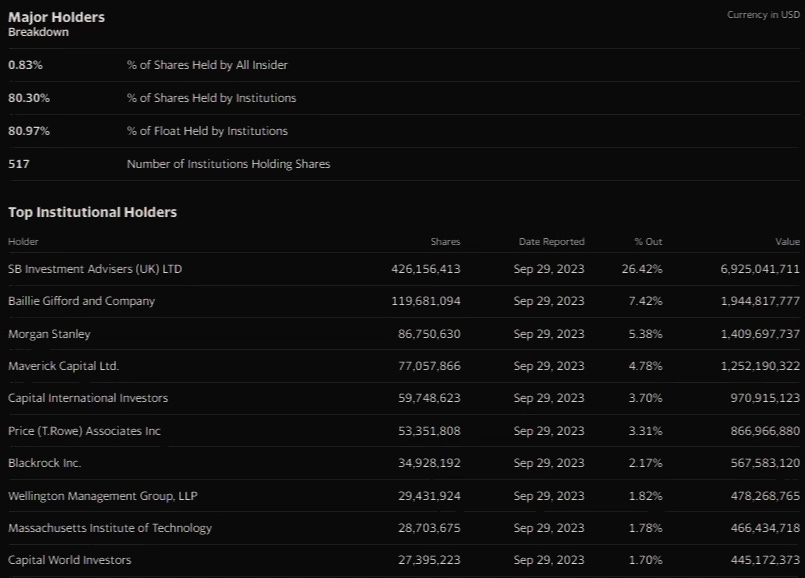The height and width of the screenshot is (578, 805).
Task: Select the Morgan Stanley holder
Action: coord(49,334)
